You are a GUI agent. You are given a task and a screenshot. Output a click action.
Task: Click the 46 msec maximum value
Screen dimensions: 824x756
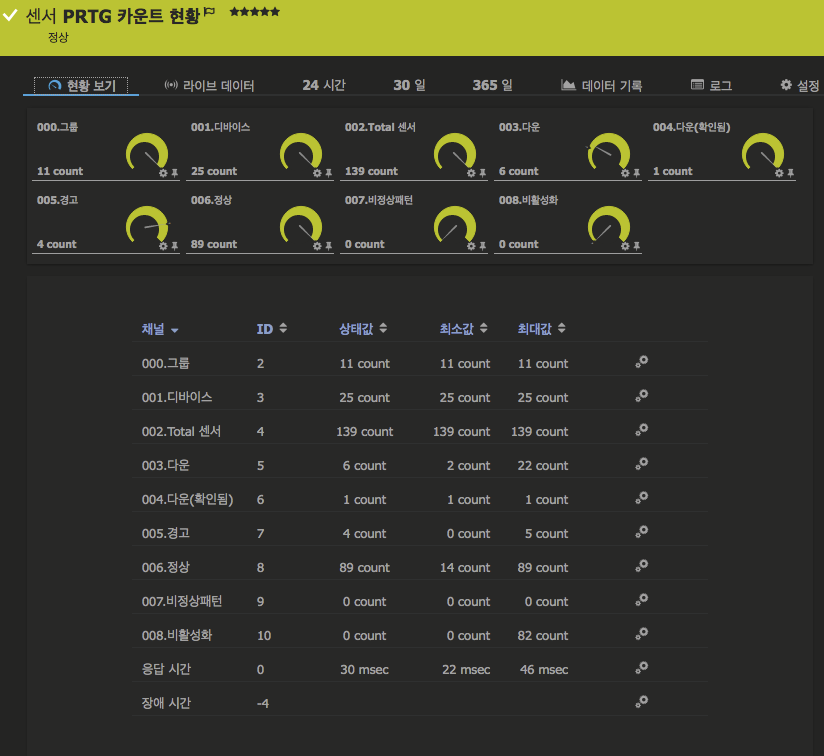(544, 670)
